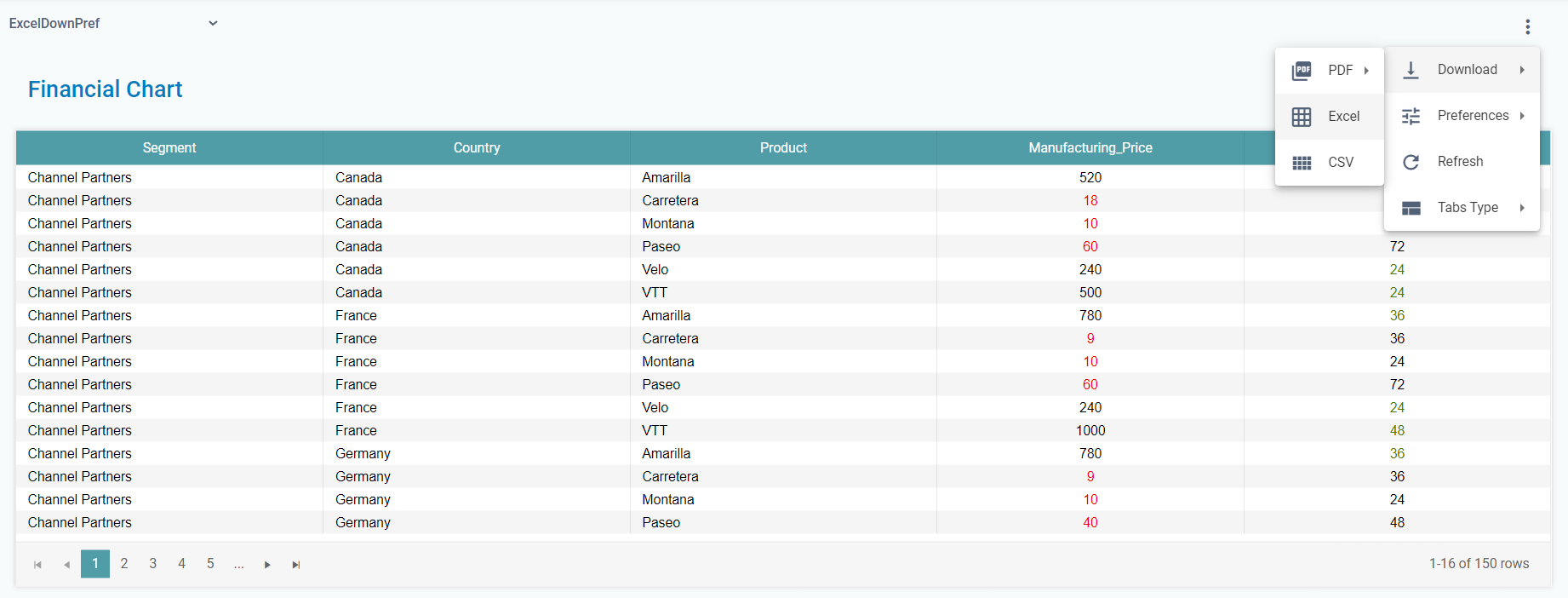The height and width of the screenshot is (598, 1568).
Task: Go to page 2 of table
Action: (x=124, y=564)
